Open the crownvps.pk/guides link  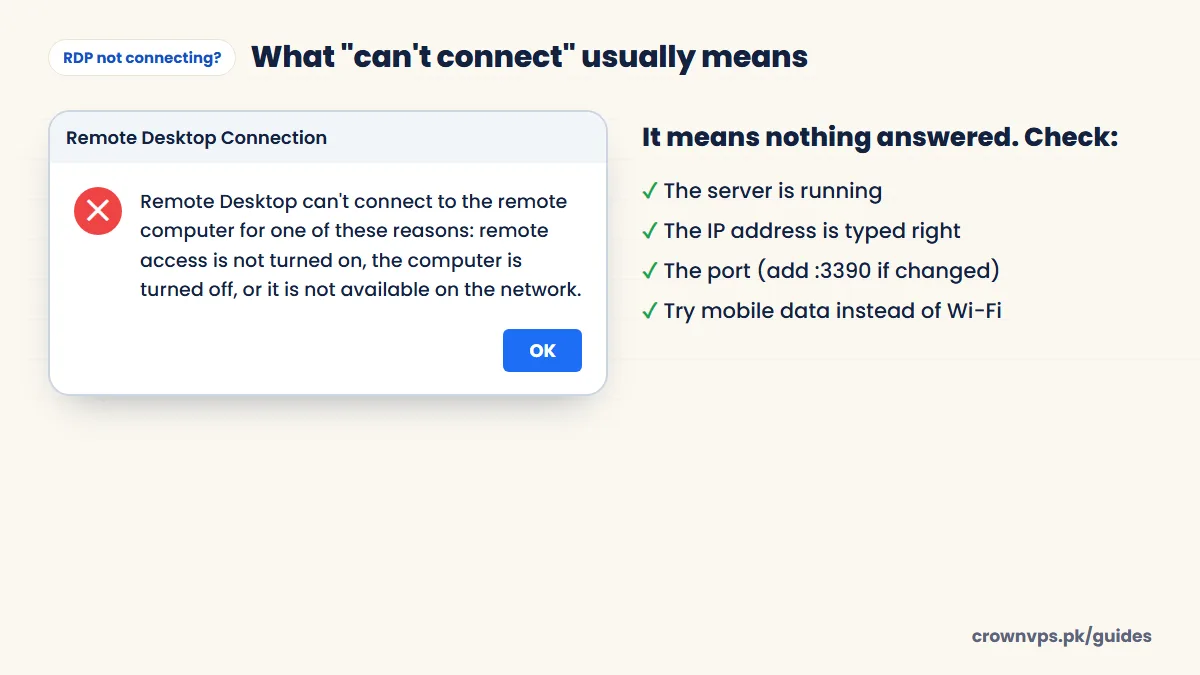coord(1062,636)
